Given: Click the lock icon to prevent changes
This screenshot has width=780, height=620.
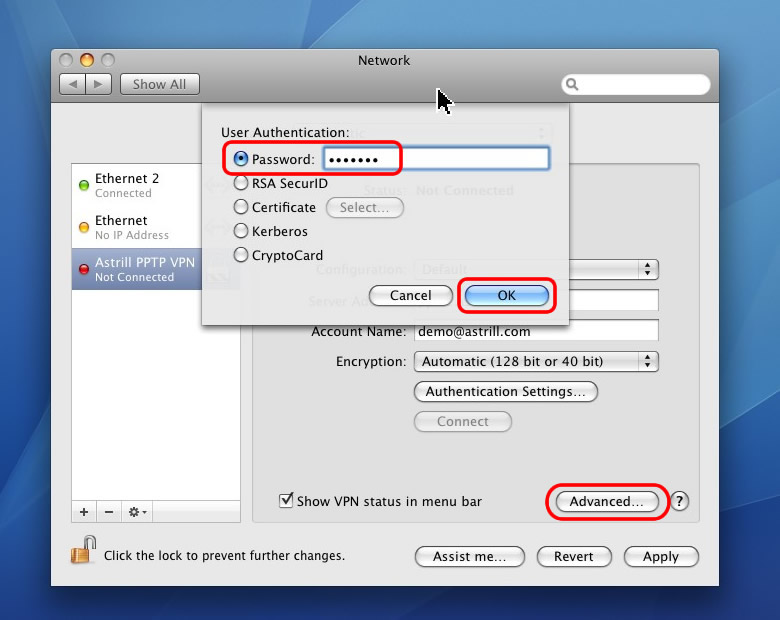Looking at the screenshot, I should 83,552.
